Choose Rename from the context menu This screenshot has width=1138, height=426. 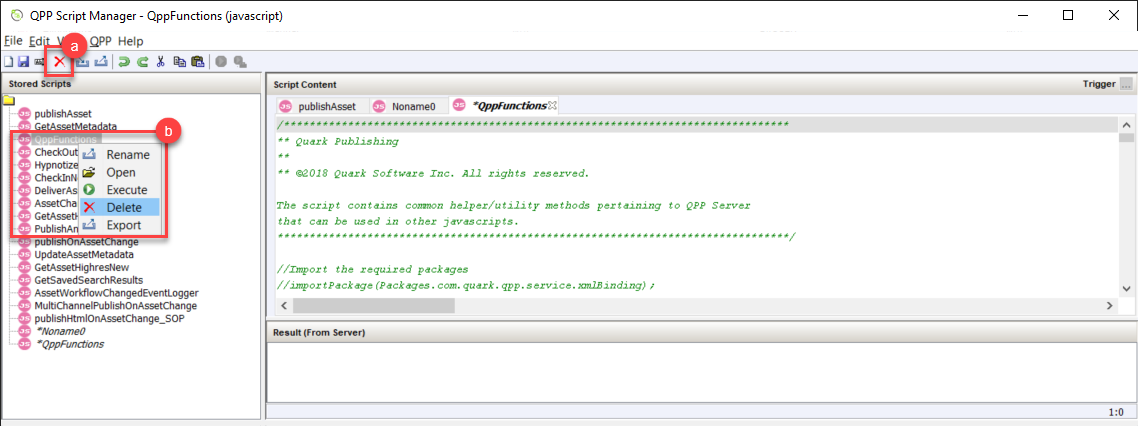click(x=120, y=155)
